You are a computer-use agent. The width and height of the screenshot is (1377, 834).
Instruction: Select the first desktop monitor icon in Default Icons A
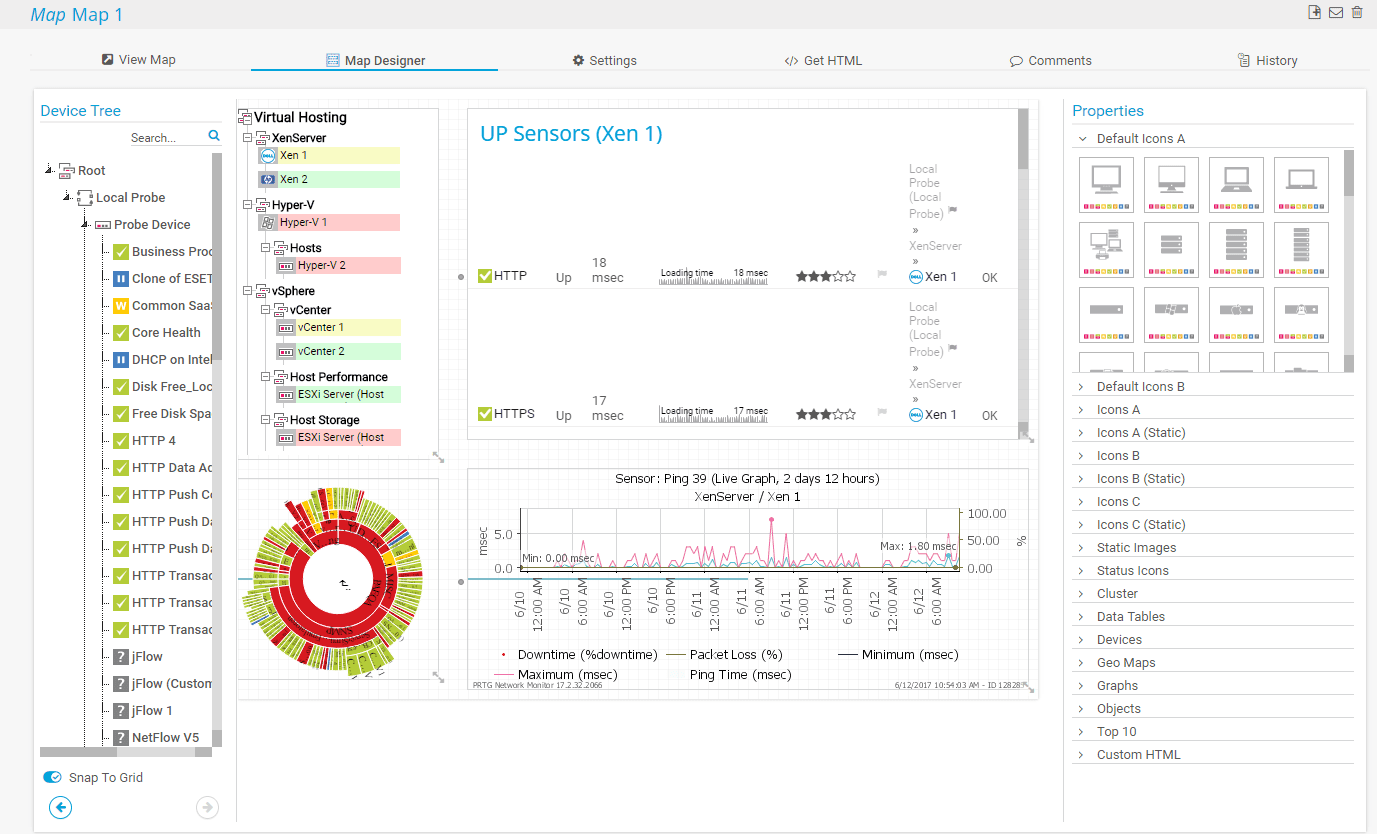tap(1106, 185)
